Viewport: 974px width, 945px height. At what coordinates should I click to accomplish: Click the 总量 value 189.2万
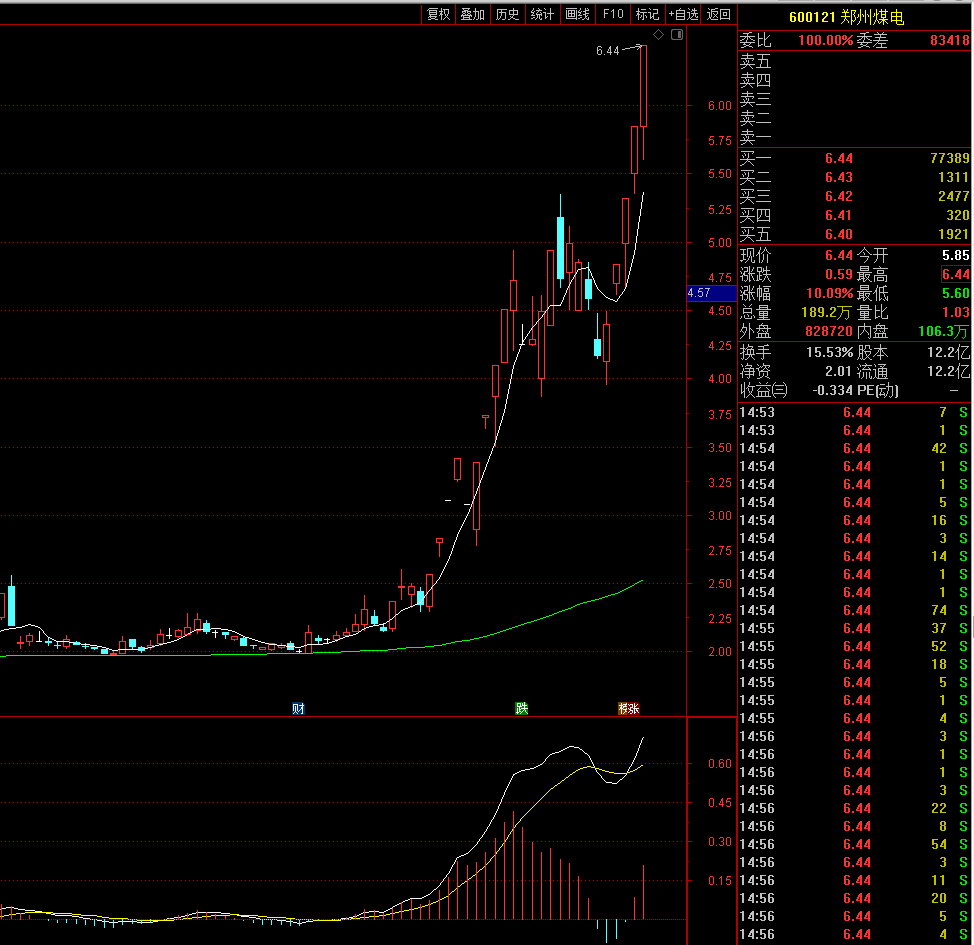click(x=826, y=313)
